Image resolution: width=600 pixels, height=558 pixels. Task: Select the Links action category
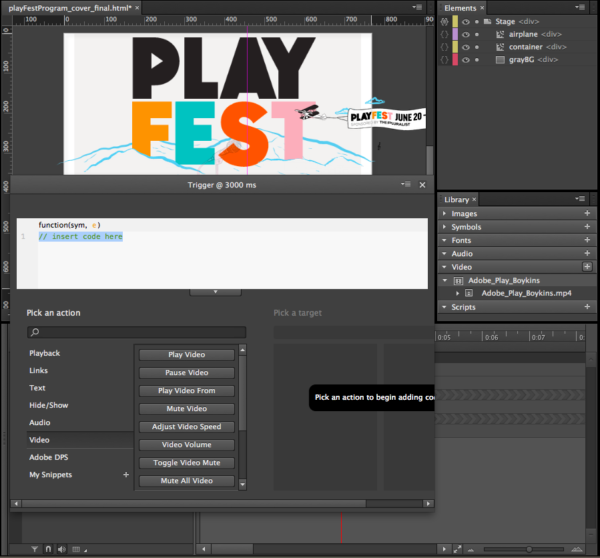click(x=38, y=370)
